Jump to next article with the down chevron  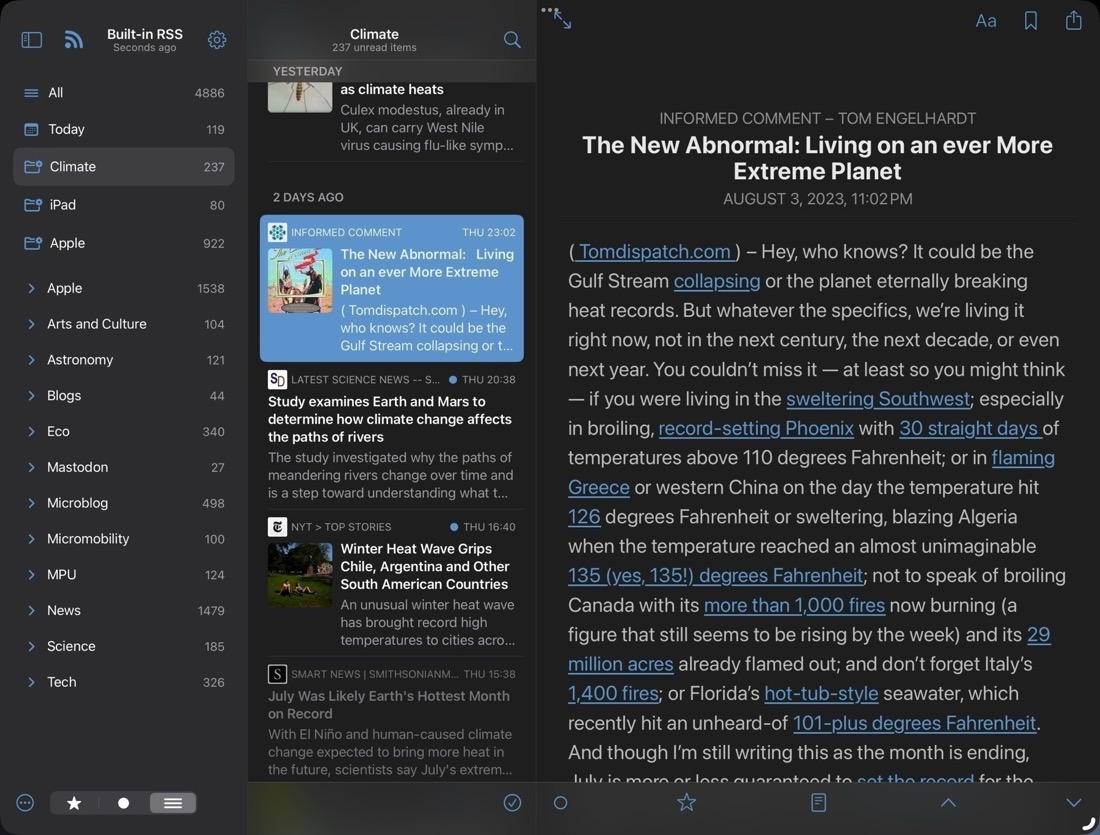click(x=1073, y=802)
